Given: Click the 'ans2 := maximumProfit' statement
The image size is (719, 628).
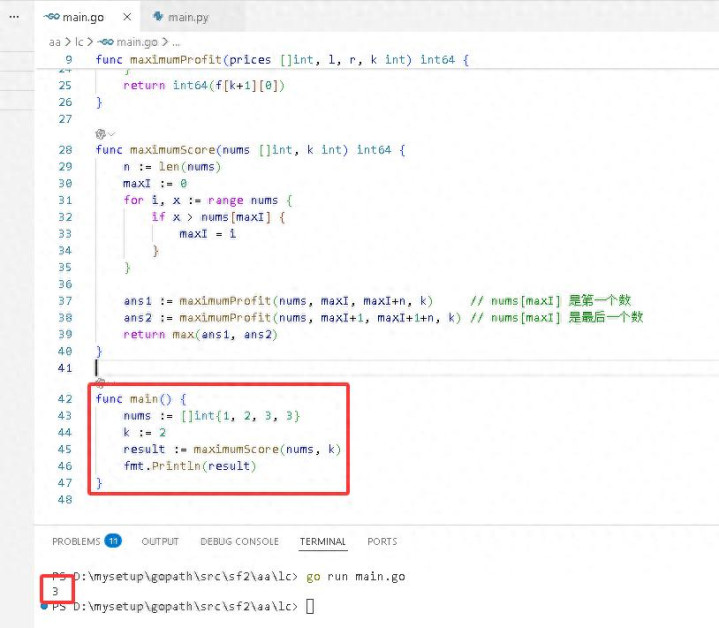Looking at the screenshot, I should [292, 318].
